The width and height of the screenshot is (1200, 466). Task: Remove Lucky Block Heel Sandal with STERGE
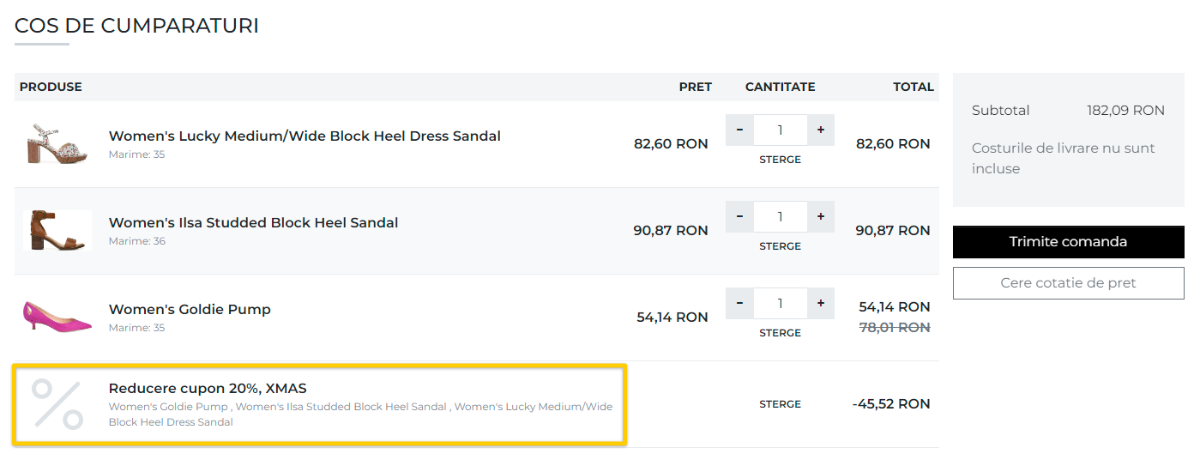(780, 159)
